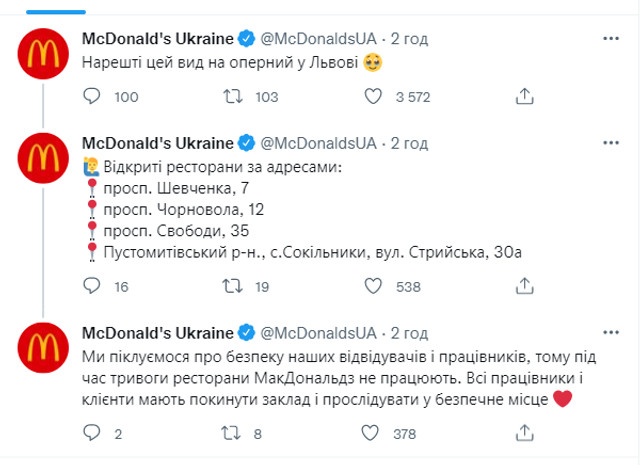The height and width of the screenshot is (465, 640).
Task: Like the tweet with 378 likes
Action: point(373,434)
